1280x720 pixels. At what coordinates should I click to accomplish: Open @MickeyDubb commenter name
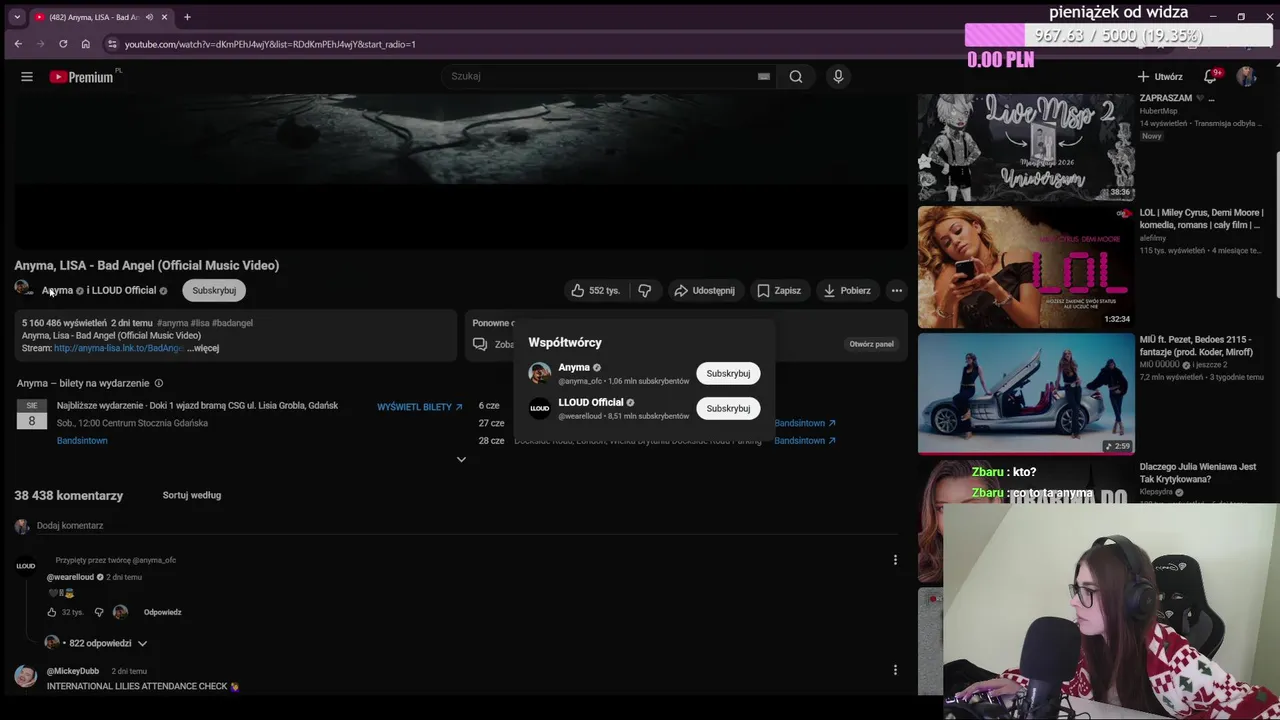click(73, 671)
